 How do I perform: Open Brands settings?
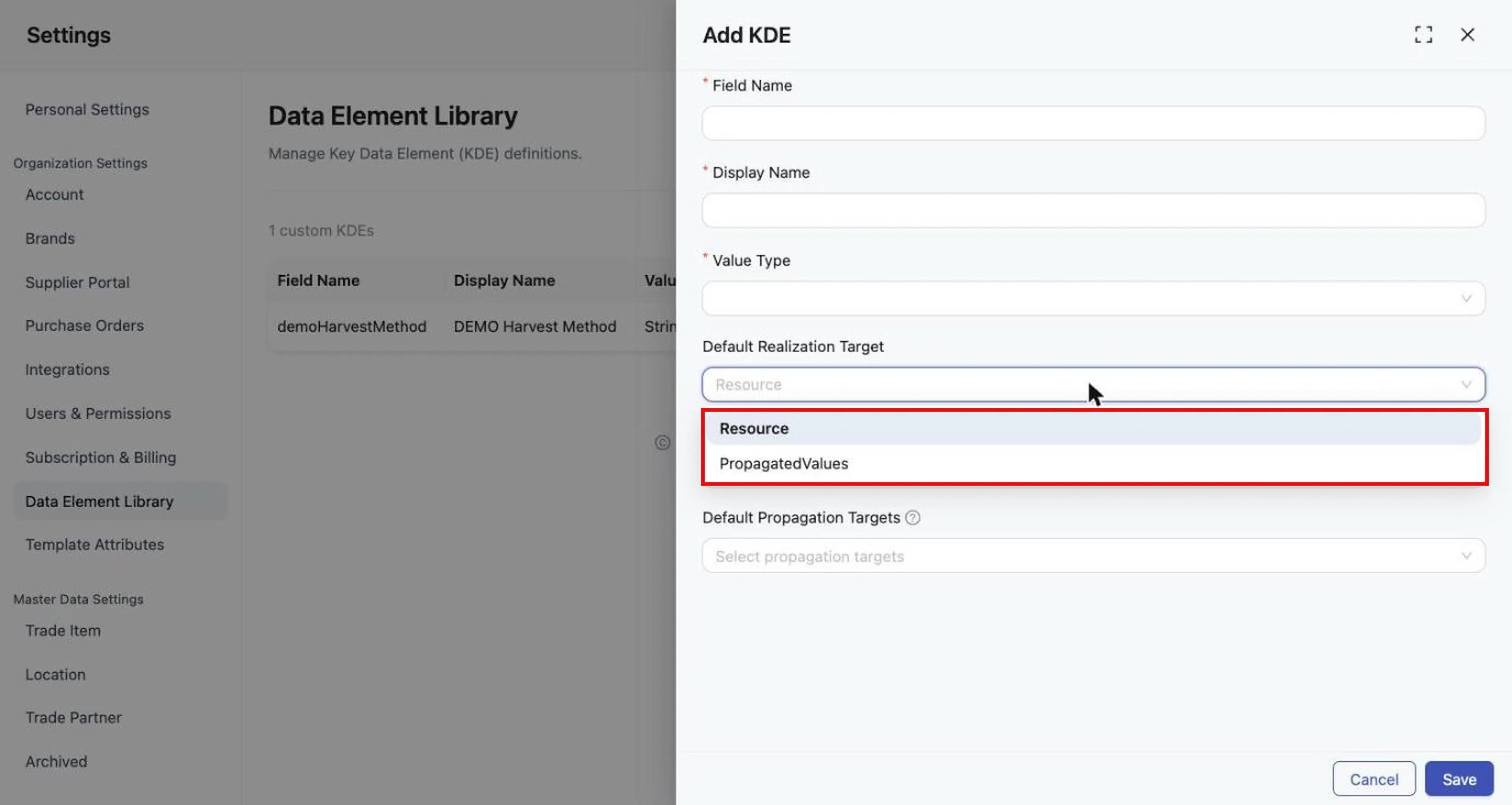[50, 238]
